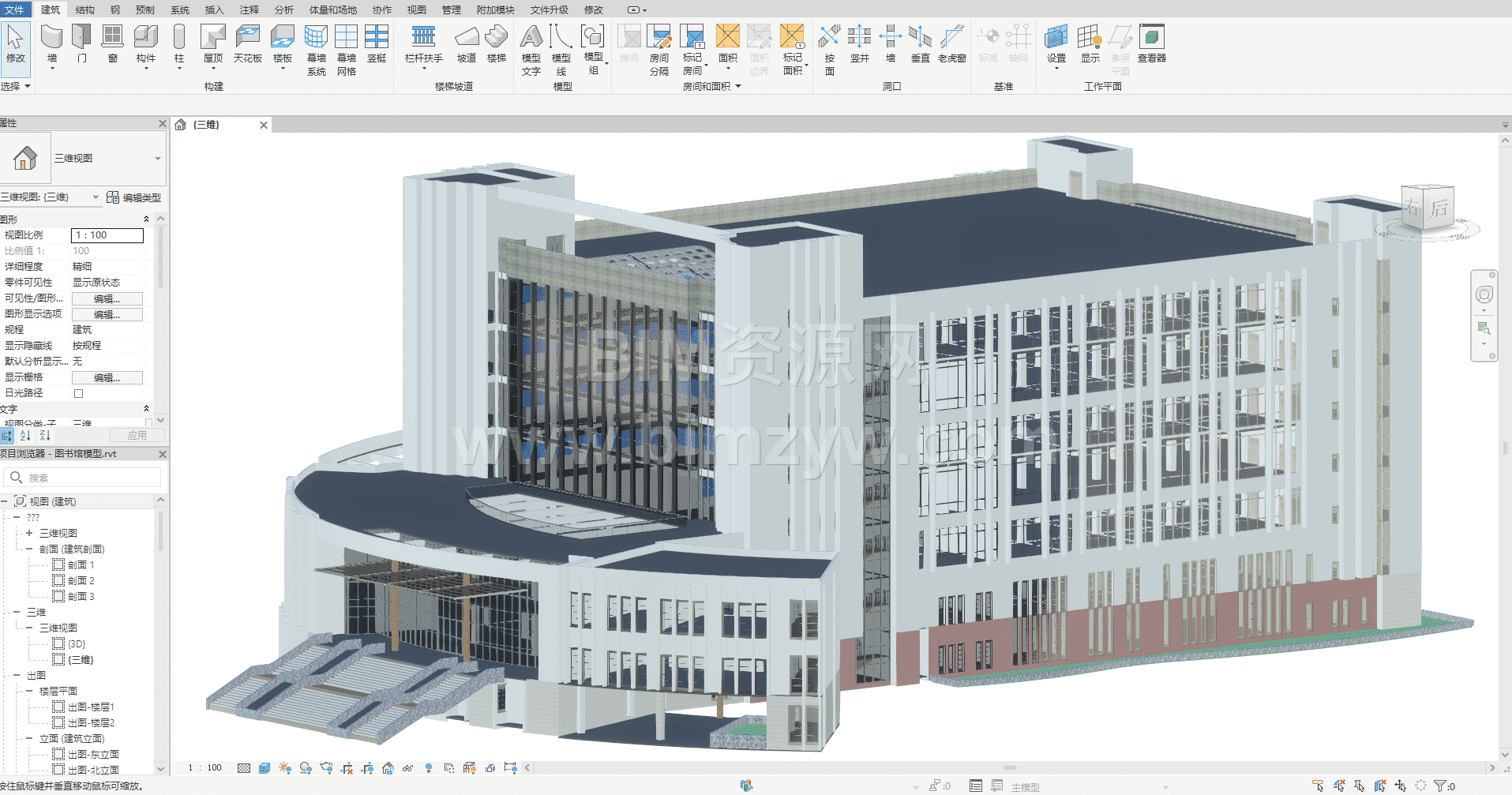
Task: Collapse the 剖面 (建筑剖面) tree node
Action: point(29,549)
